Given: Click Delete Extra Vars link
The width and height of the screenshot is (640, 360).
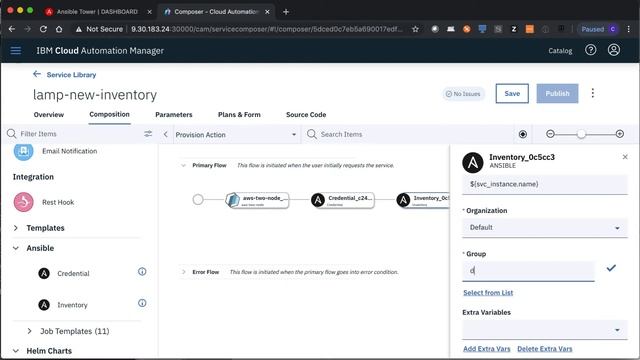Looking at the screenshot, I should 544,349.
